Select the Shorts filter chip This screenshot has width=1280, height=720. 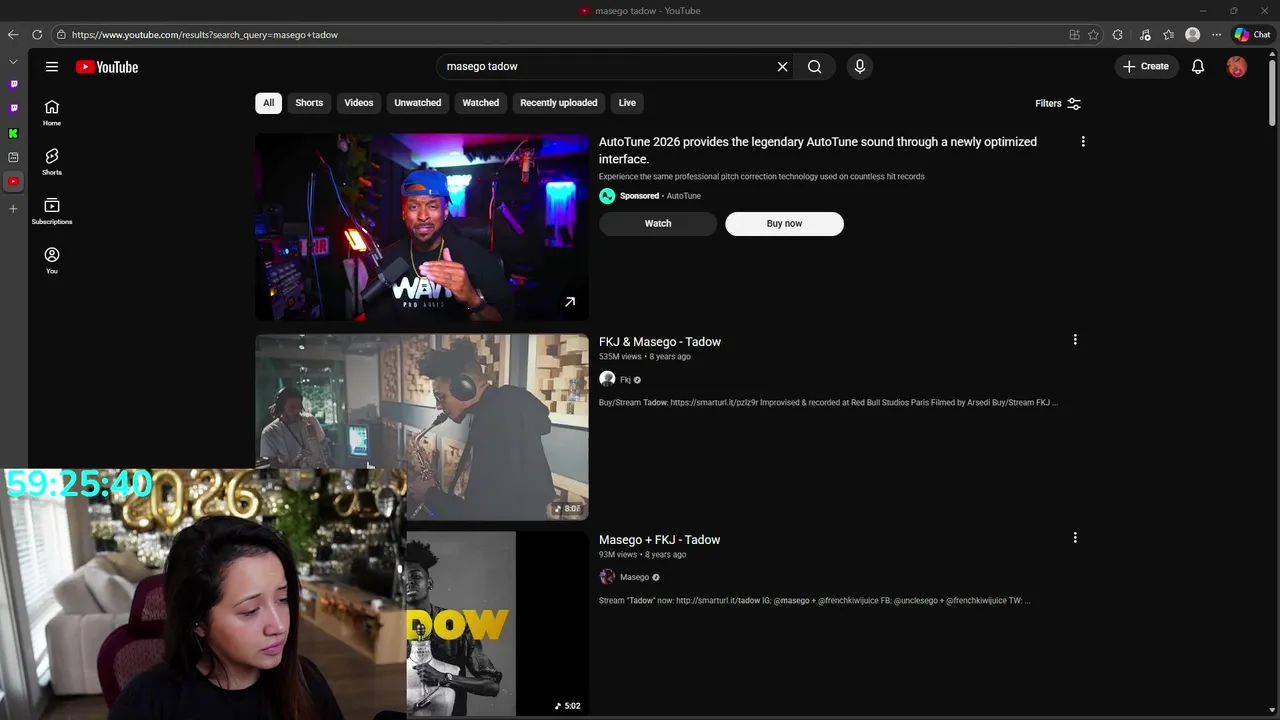tap(309, 103)
